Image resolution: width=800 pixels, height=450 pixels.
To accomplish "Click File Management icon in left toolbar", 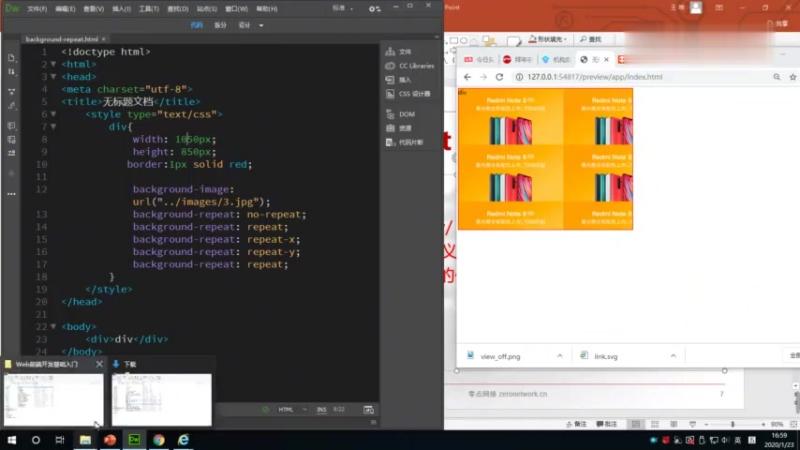I will tap(11, 72).
